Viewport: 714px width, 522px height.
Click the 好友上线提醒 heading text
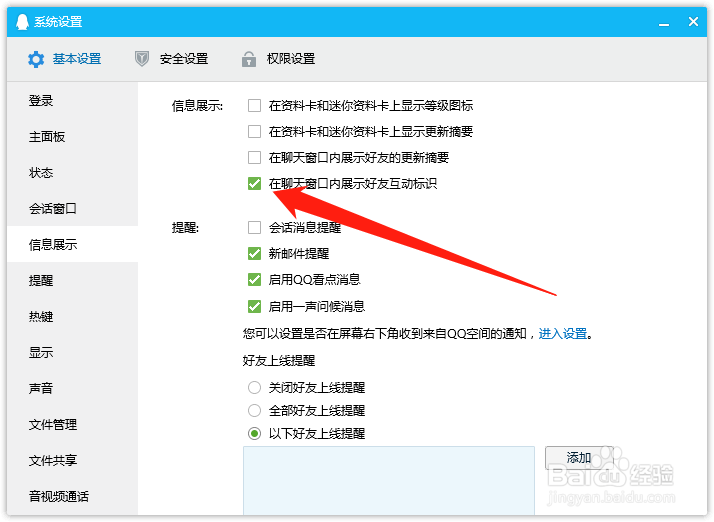click(x=279, y=361)
